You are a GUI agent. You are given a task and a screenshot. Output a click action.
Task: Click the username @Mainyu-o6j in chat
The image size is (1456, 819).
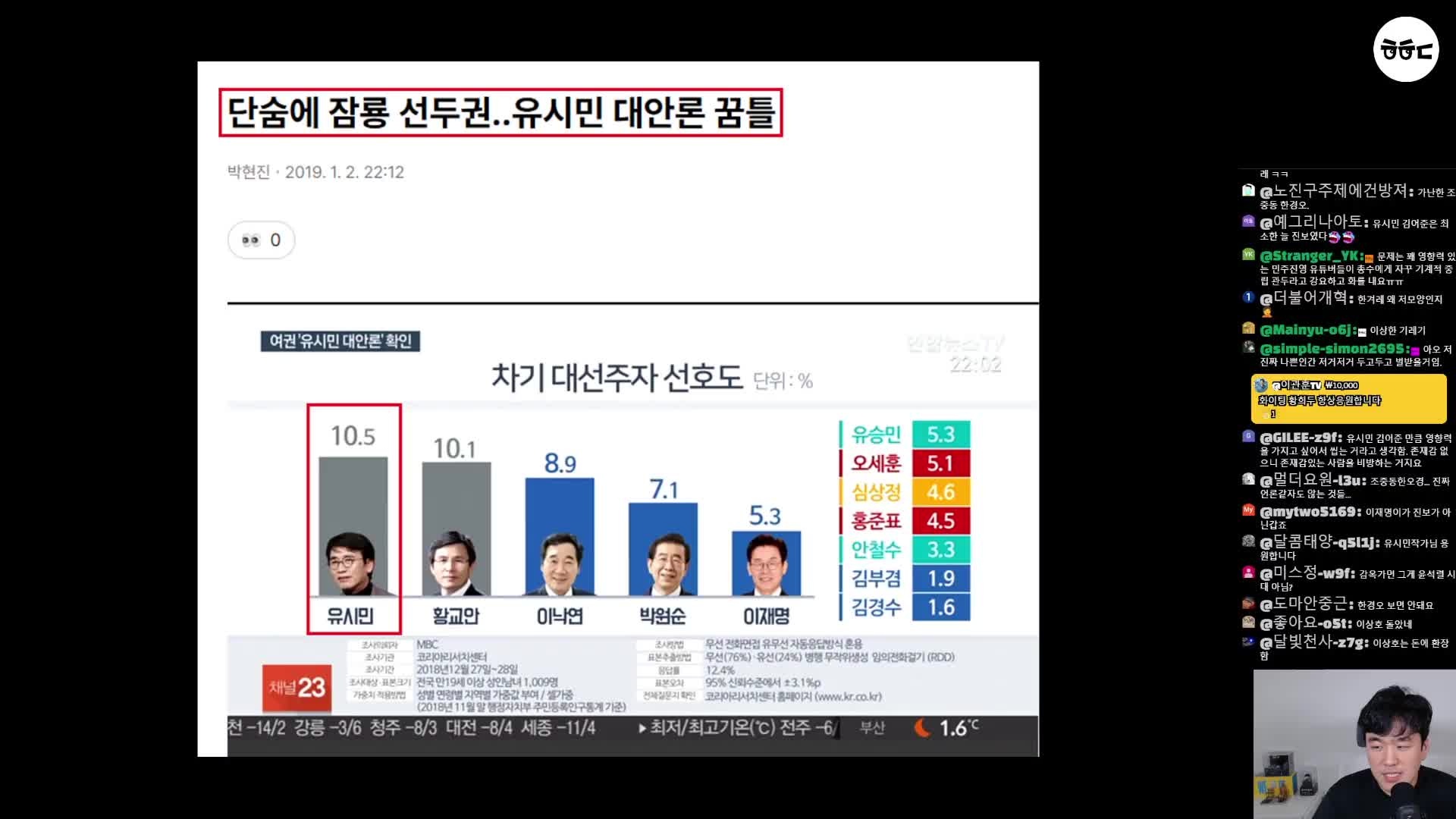pyautogui.click(x=1308, y=330)
